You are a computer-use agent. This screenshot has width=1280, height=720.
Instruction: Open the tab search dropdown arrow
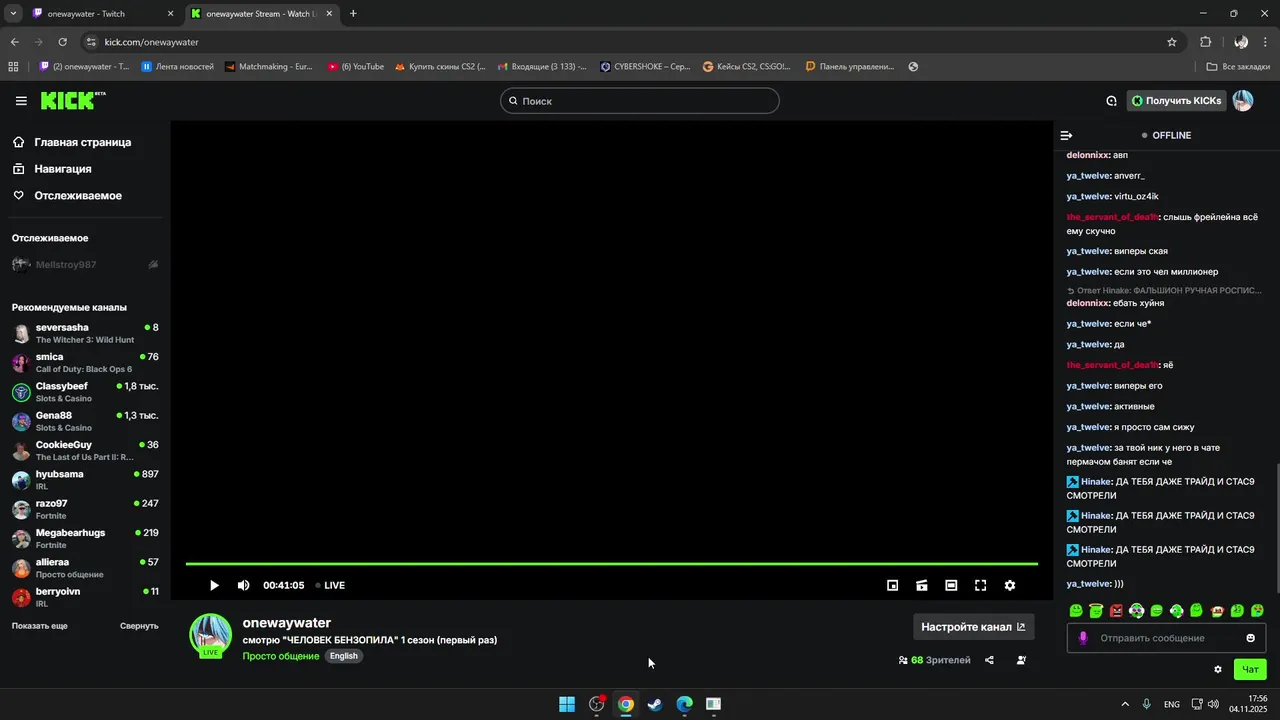tap(13, 14)
